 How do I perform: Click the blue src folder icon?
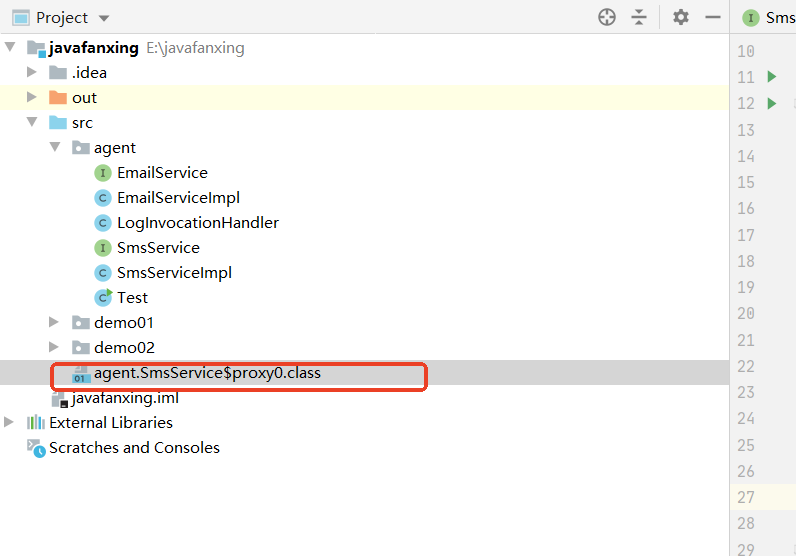coord(58,122)
